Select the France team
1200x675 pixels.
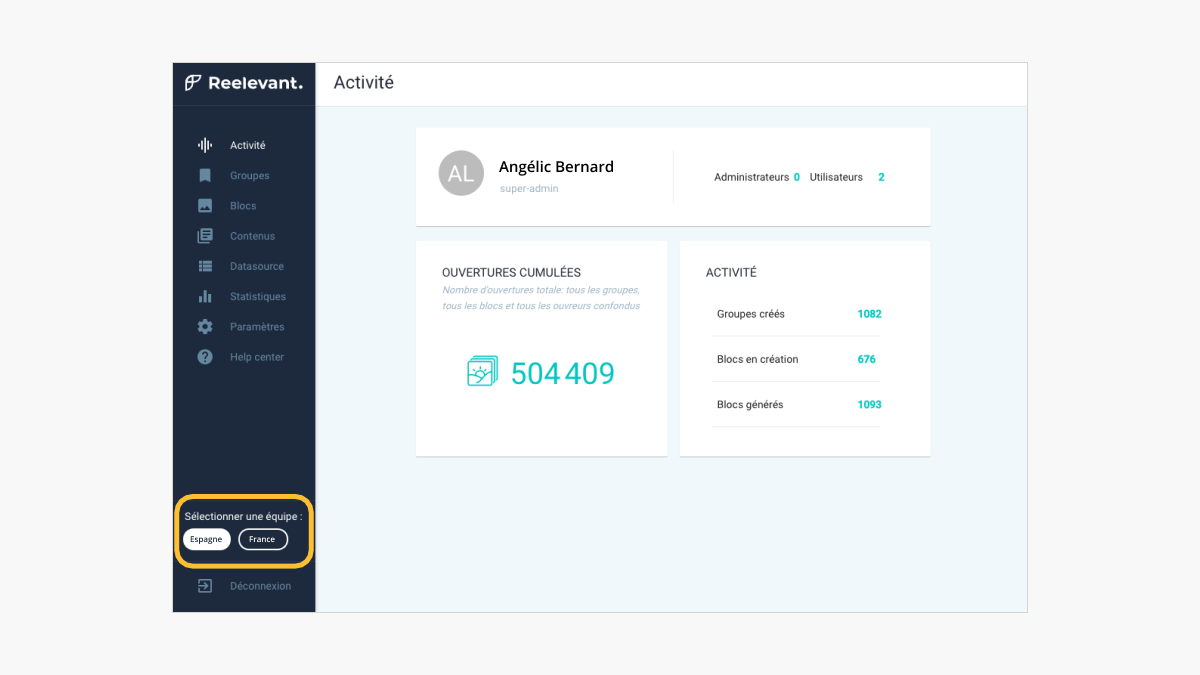(263, 539)
